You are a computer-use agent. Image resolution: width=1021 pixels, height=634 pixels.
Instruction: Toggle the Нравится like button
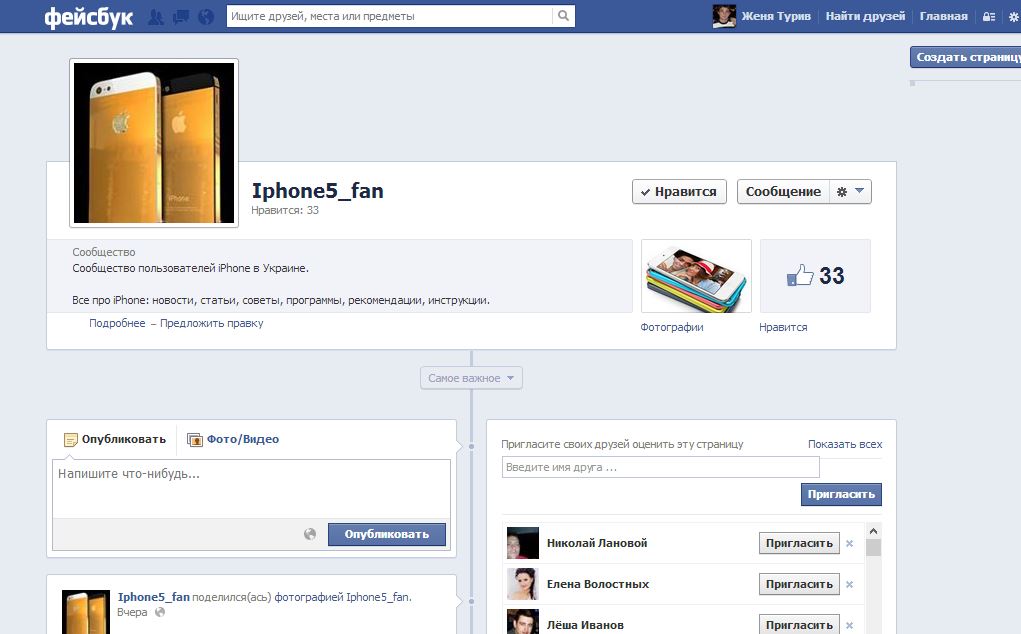coord(679,192)
